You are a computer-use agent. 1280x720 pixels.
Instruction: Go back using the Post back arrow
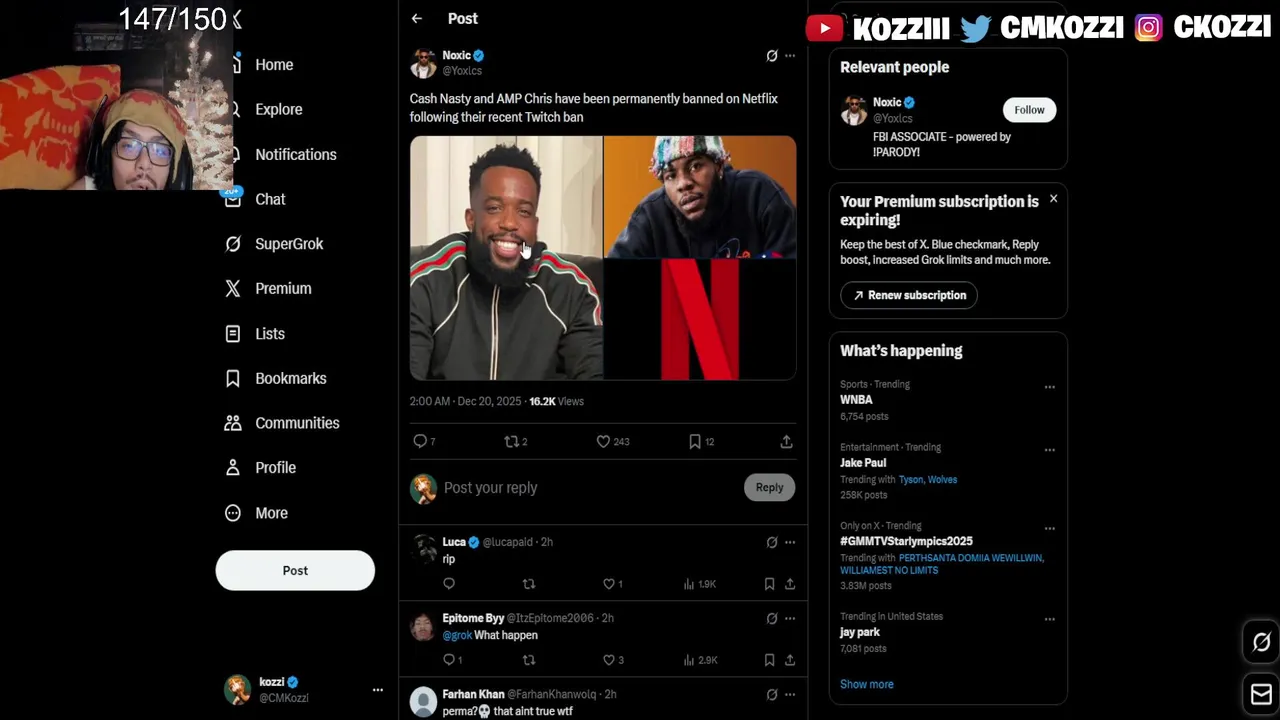pyautogui.click(x=417, y=18)
